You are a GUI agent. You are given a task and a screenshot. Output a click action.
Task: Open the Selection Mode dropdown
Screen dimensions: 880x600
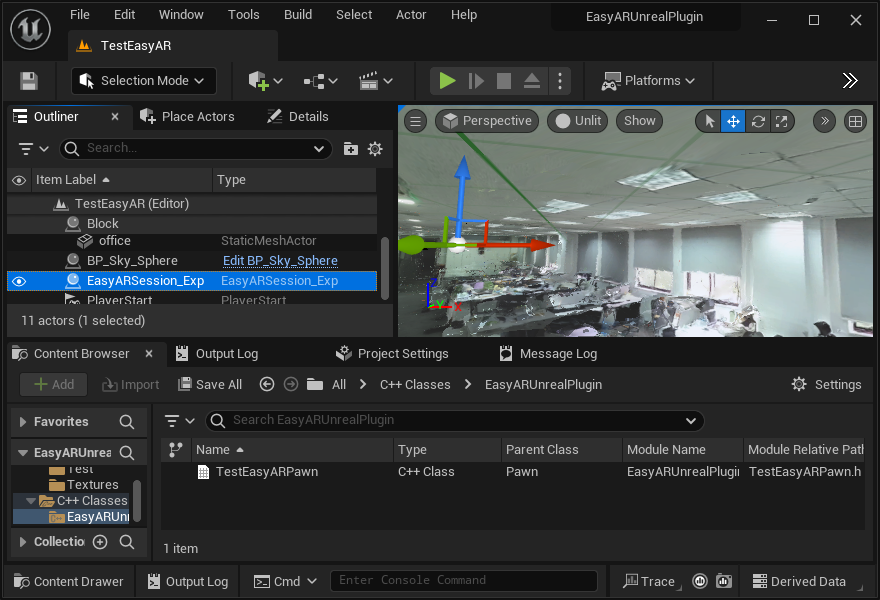(x=144, y=81)
